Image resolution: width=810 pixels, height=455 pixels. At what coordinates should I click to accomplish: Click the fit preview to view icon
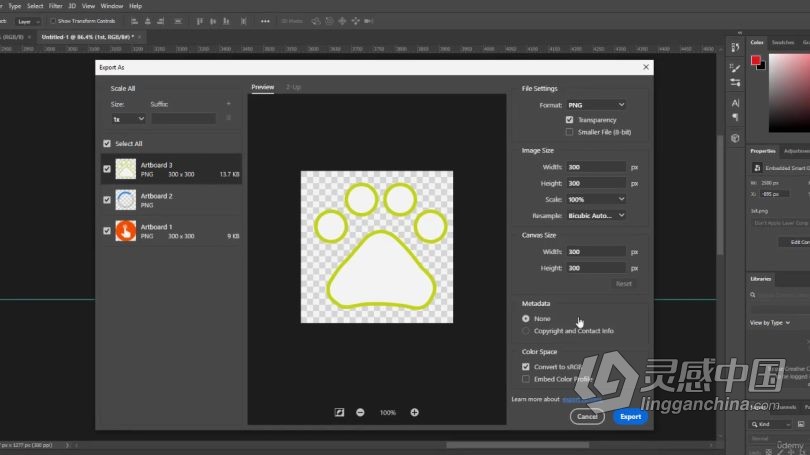pos(339,412)
